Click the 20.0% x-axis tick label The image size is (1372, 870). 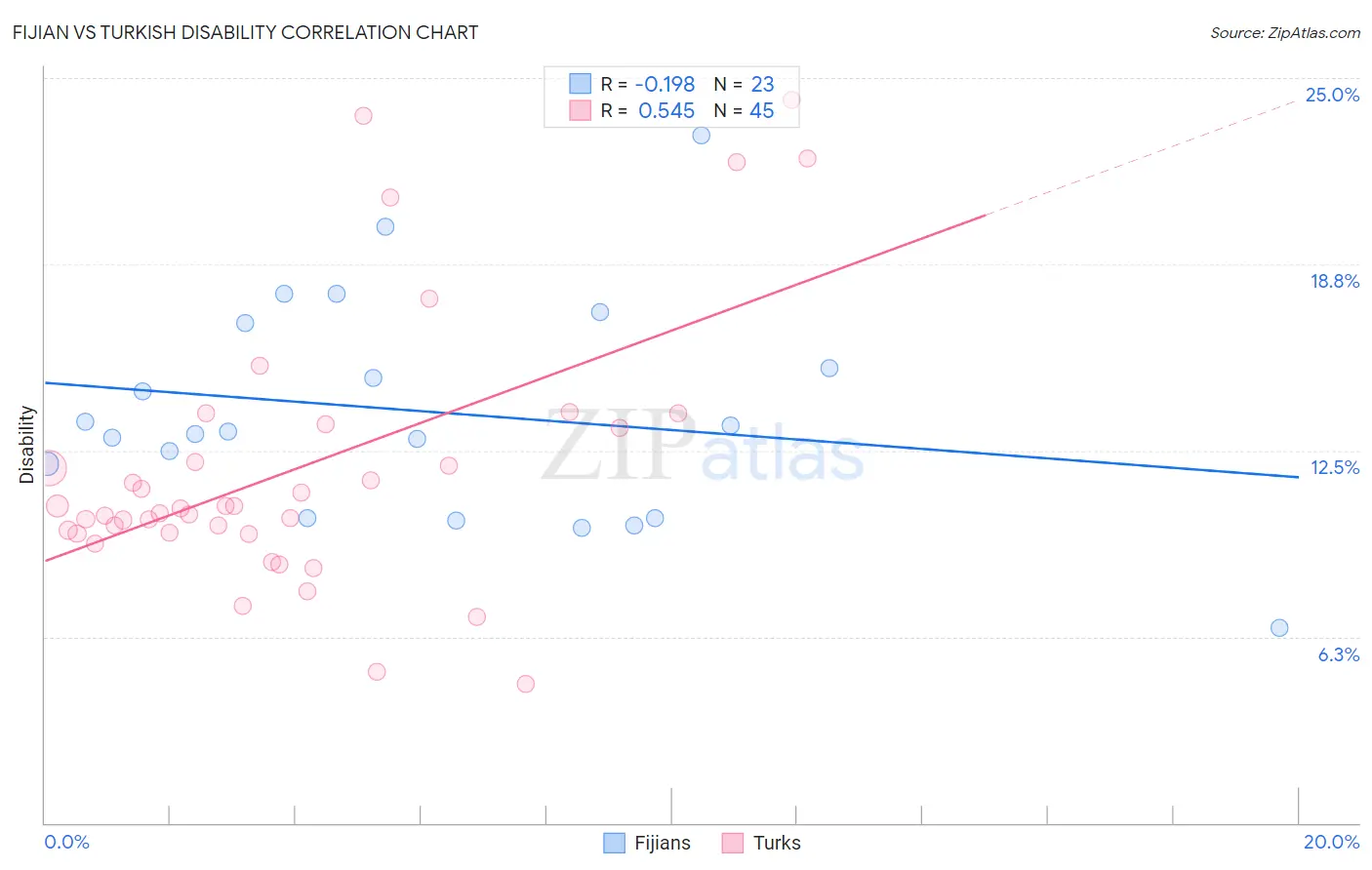[x=1331, y=842]
